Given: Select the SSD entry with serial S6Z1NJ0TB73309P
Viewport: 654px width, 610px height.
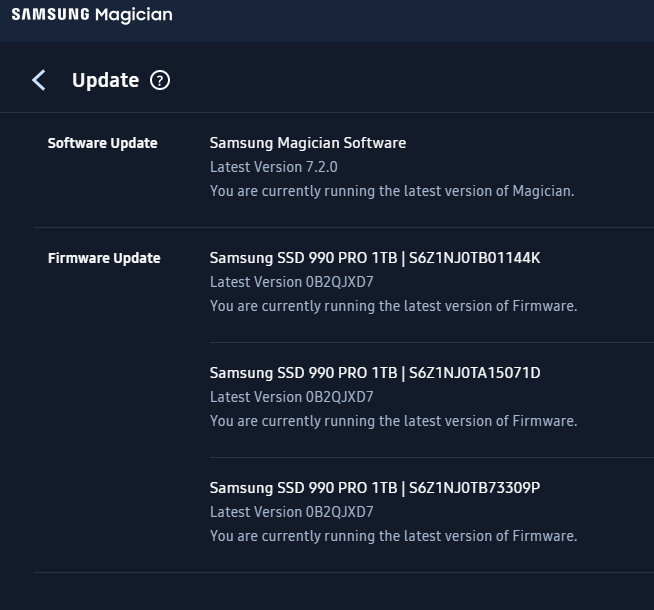Looking at the screenshot, I should click(374, 488).
